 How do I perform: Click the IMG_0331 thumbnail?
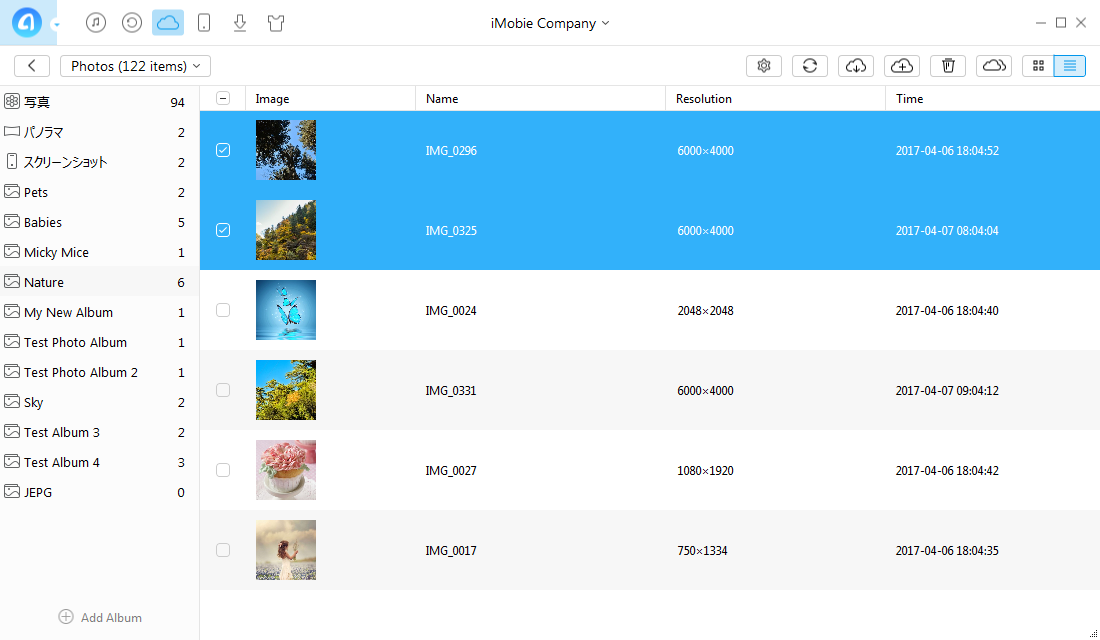(286, 390)
